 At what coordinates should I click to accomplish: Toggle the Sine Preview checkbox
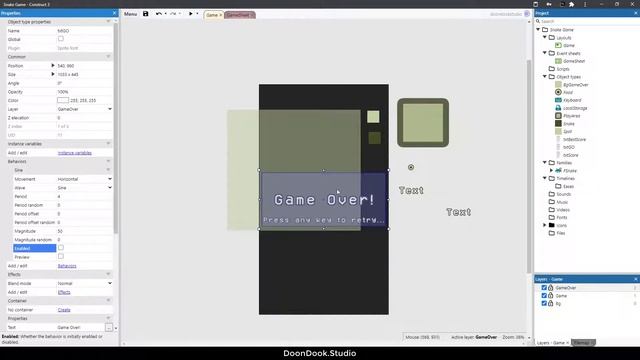(61, 256)
